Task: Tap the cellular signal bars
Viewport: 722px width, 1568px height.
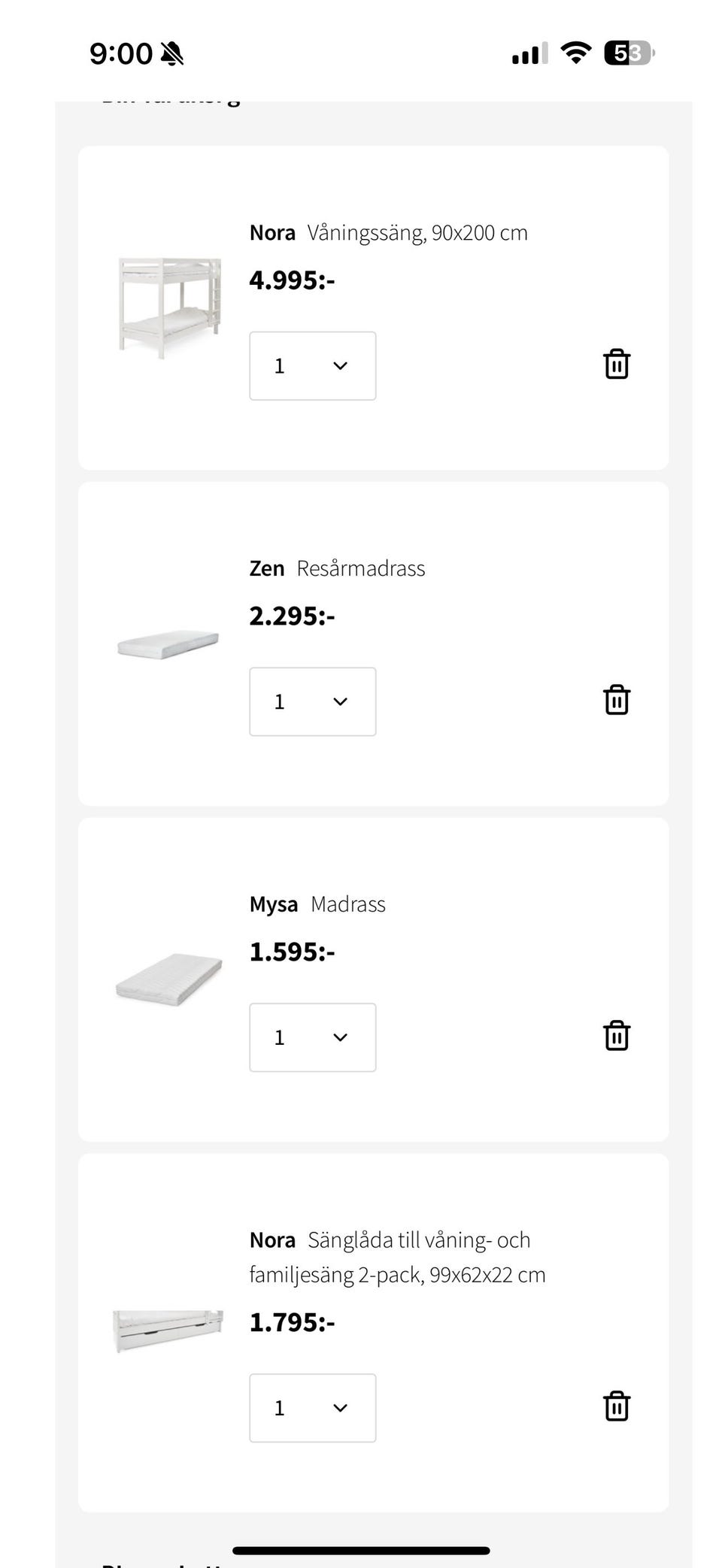Action: [x=529, y=54]
